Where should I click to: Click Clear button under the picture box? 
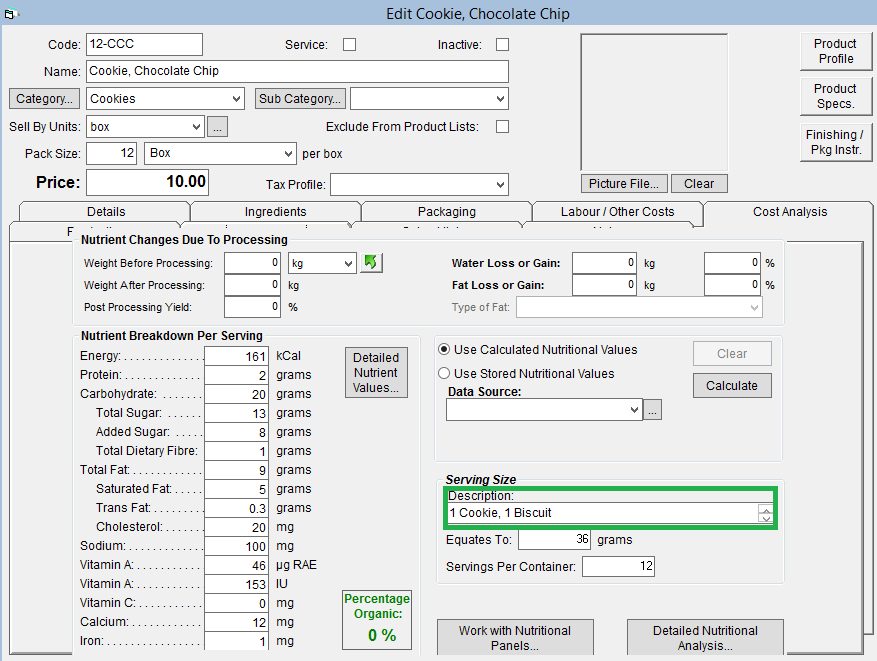[699, 183]
